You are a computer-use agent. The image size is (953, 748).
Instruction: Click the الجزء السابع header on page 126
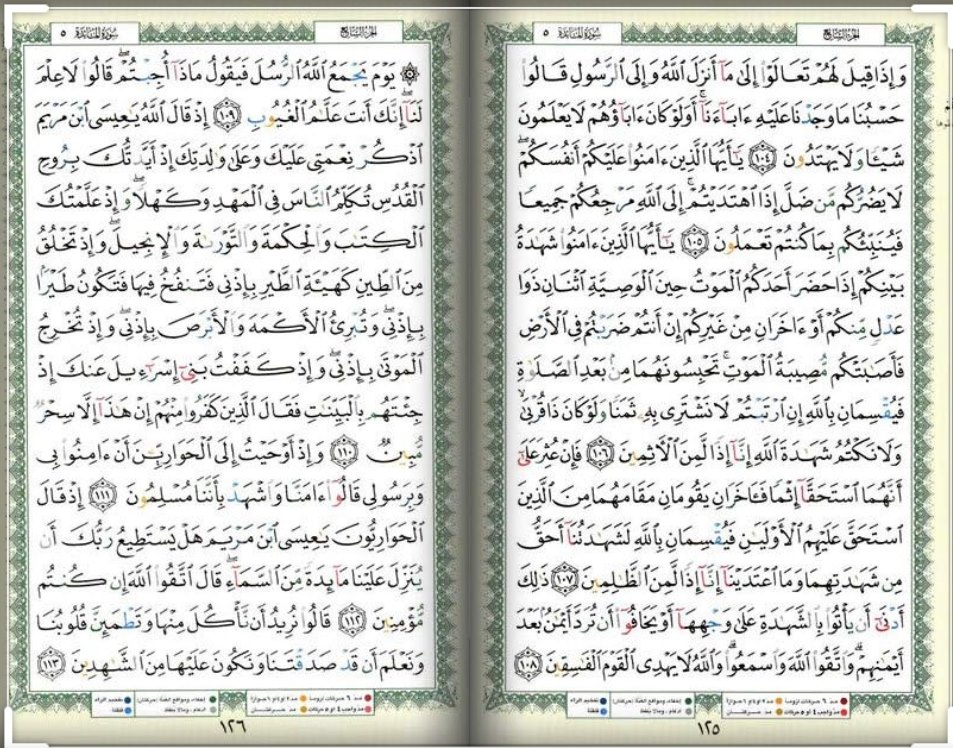coord(359,33)
